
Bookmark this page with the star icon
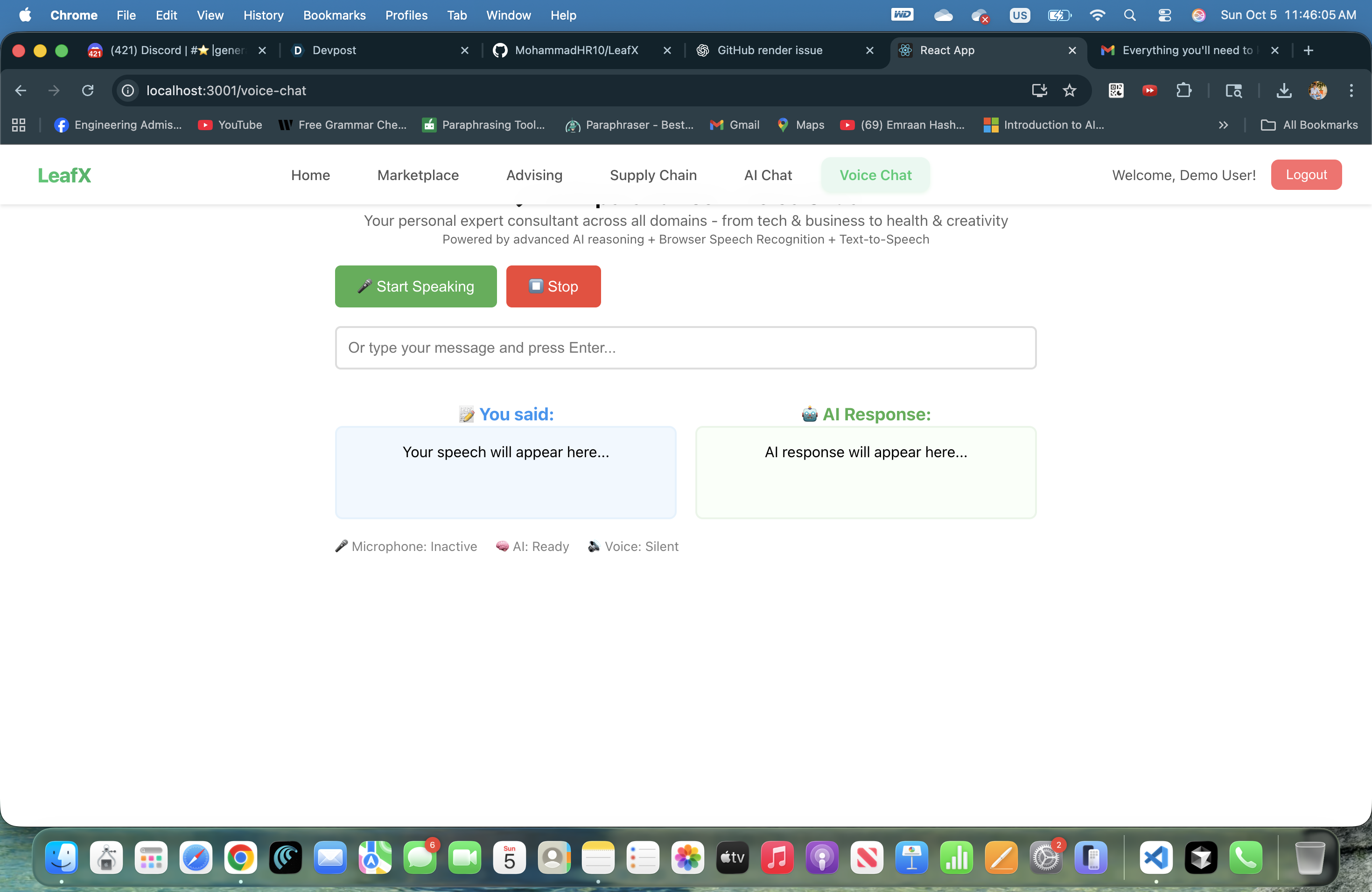1069,91
